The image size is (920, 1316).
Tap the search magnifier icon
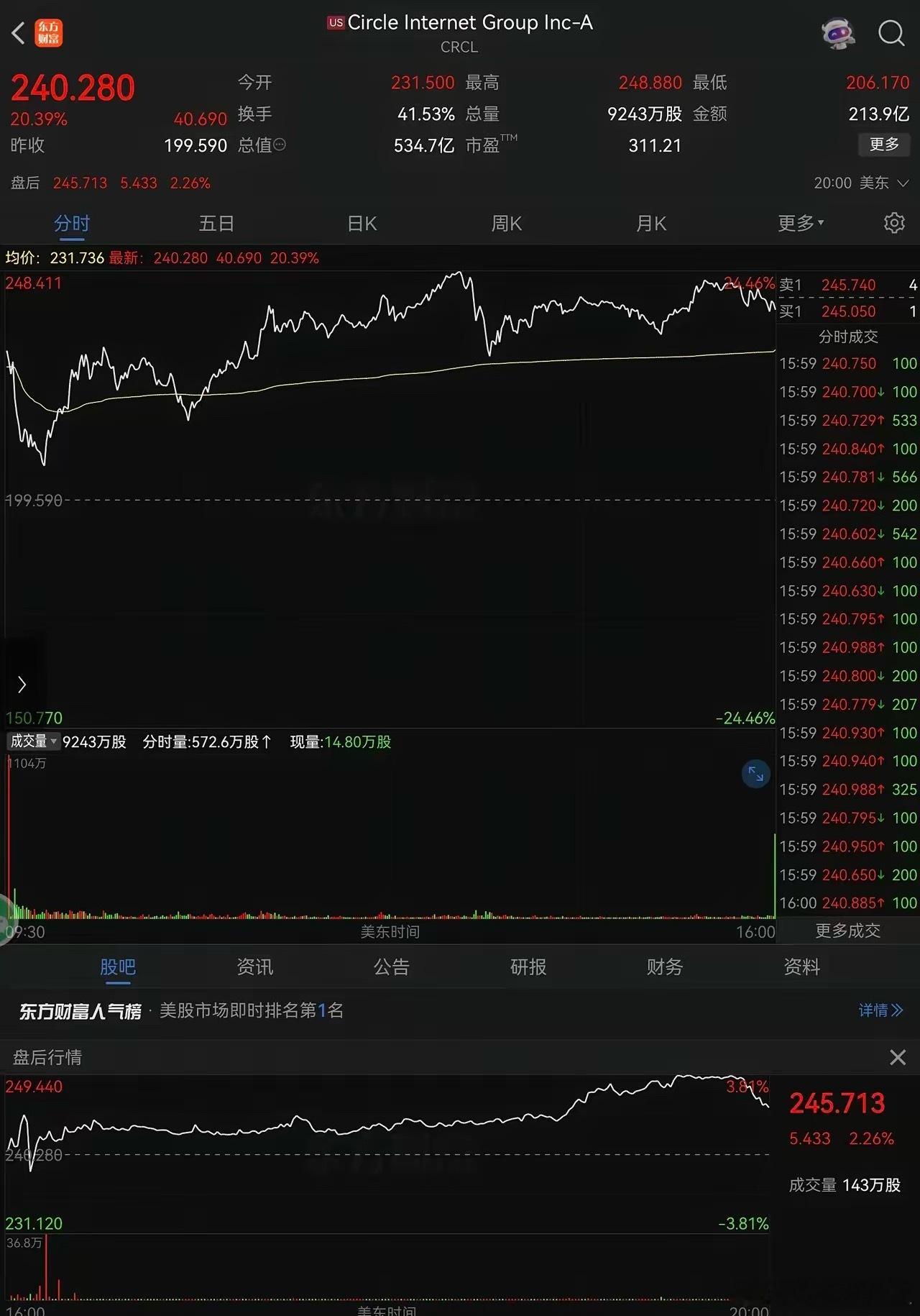point(891,33)
